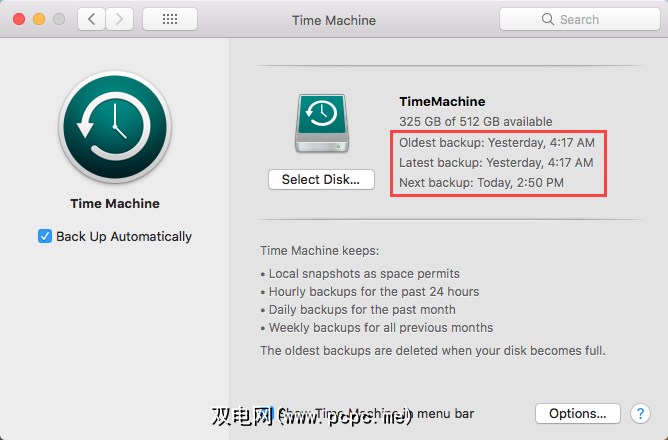Image resolution: width=668 pixels, height=440 pixels.
Task: Show all preferences via the grid button
Action: (169, 19)
